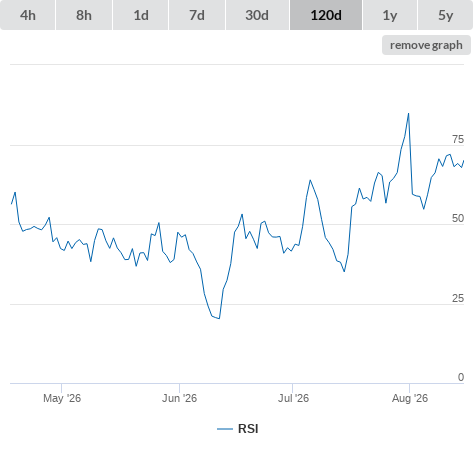Image resolution: width=474 pixels, height=455 pixels.
Task: Click the May '26 axis label
Action: [x=62, y=398]
